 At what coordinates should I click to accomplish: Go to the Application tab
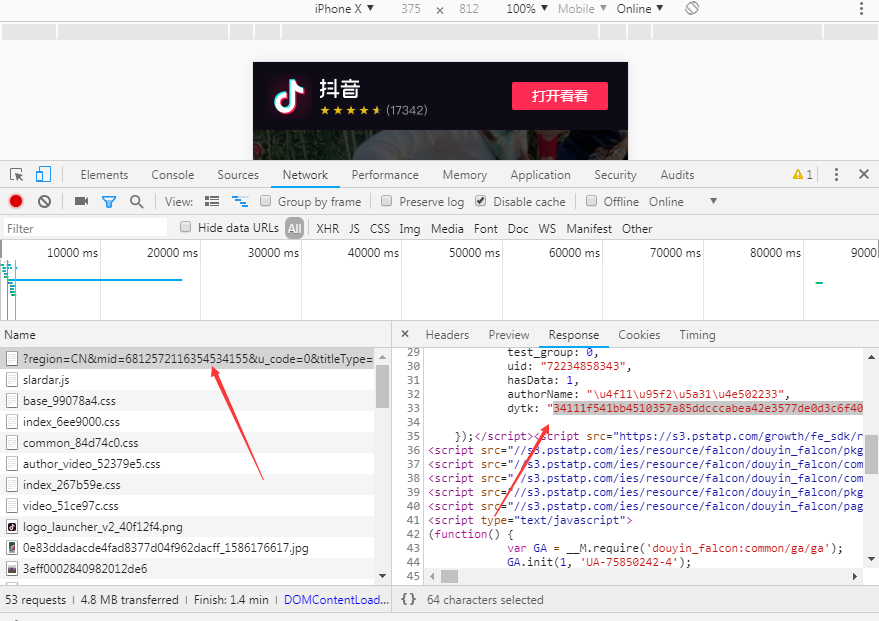[x=540, y=175]
